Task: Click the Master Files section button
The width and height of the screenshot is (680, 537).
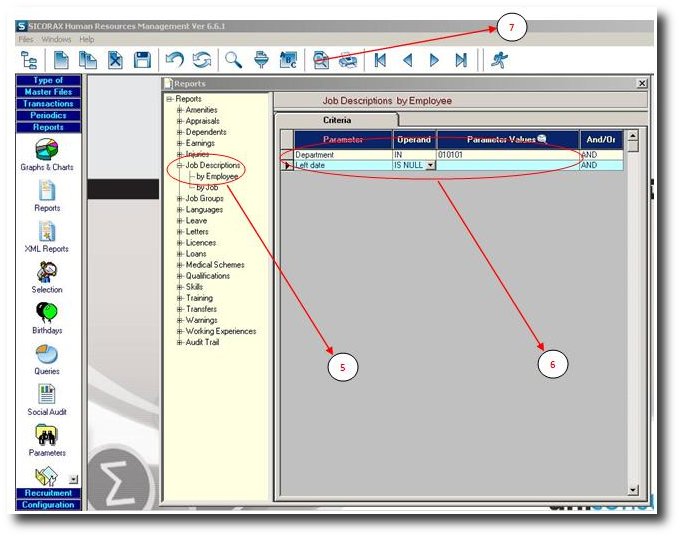Action: [48, 92]
